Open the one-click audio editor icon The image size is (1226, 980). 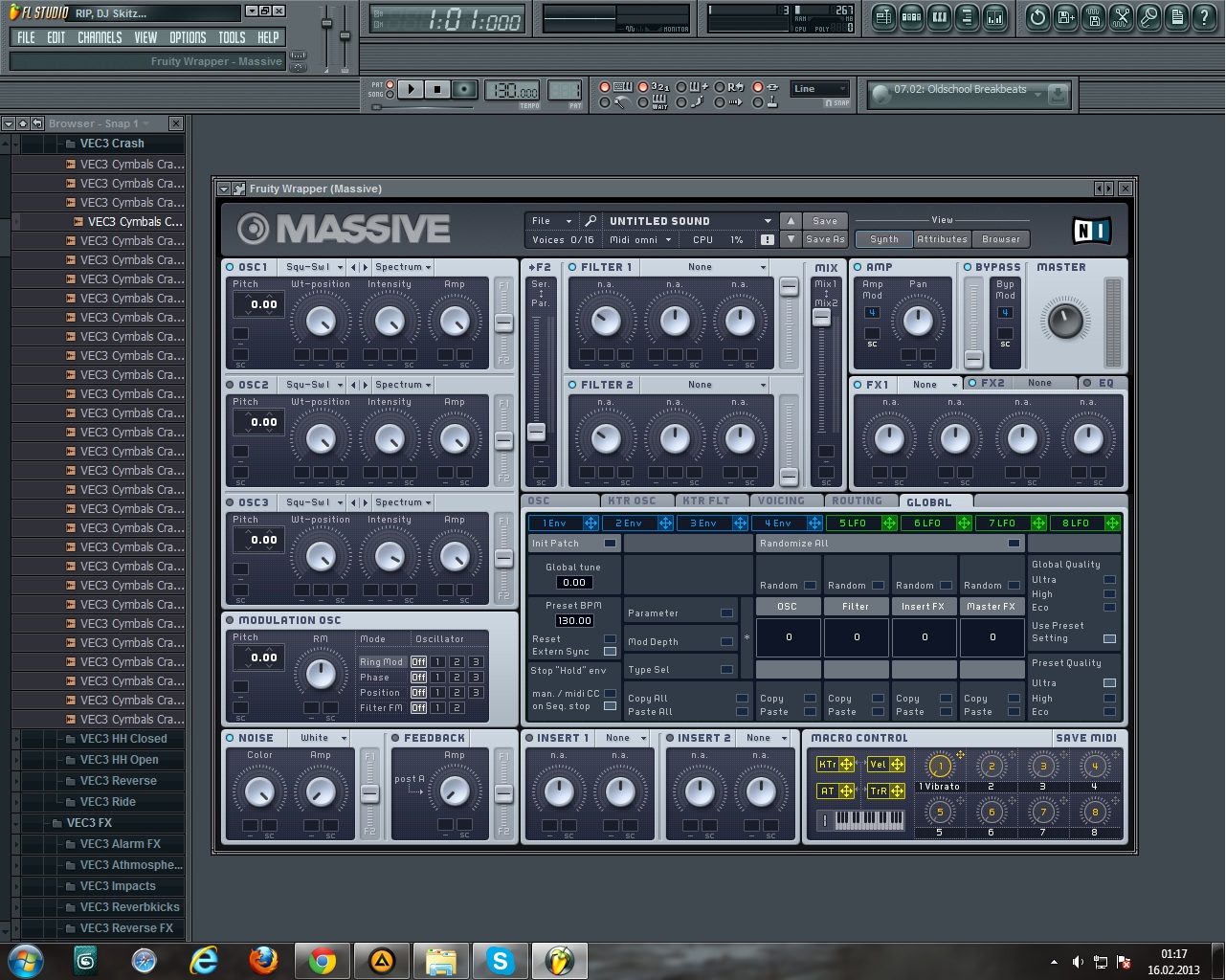(x=1122, y=17)
